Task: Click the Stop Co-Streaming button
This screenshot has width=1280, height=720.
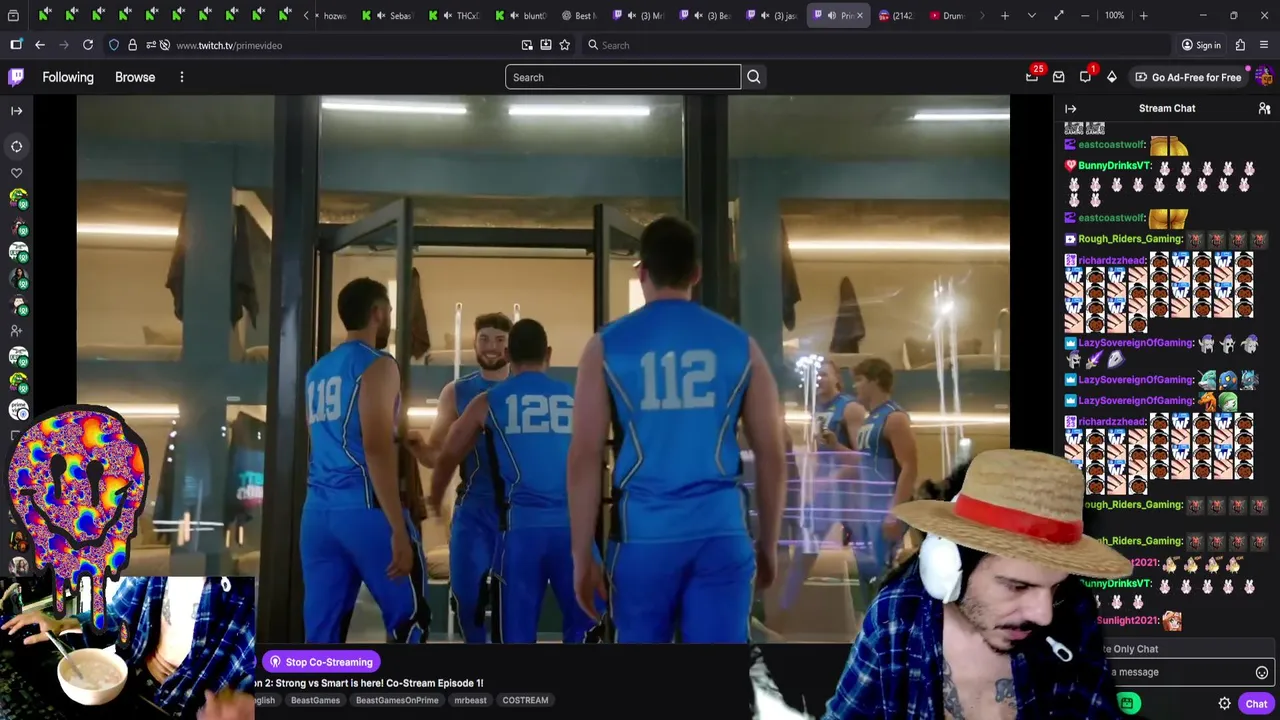Action: click(x=321, y=662)
